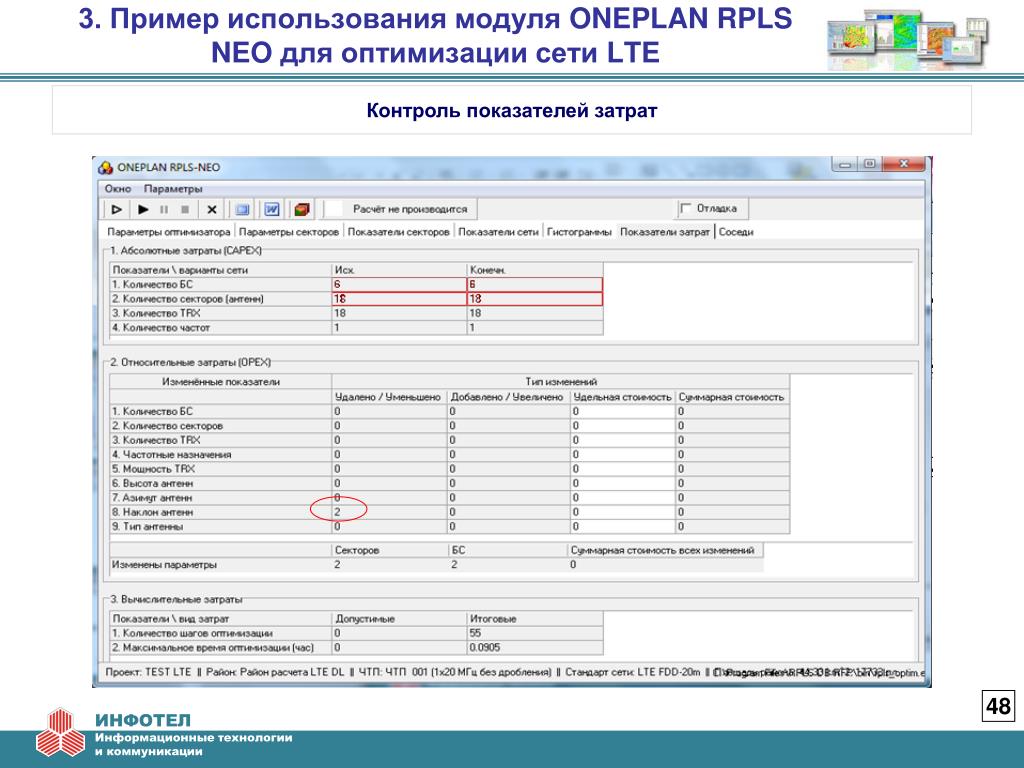Click the Удалено / Уменьшено column header
1024x768 pixels.
point(389,397)
